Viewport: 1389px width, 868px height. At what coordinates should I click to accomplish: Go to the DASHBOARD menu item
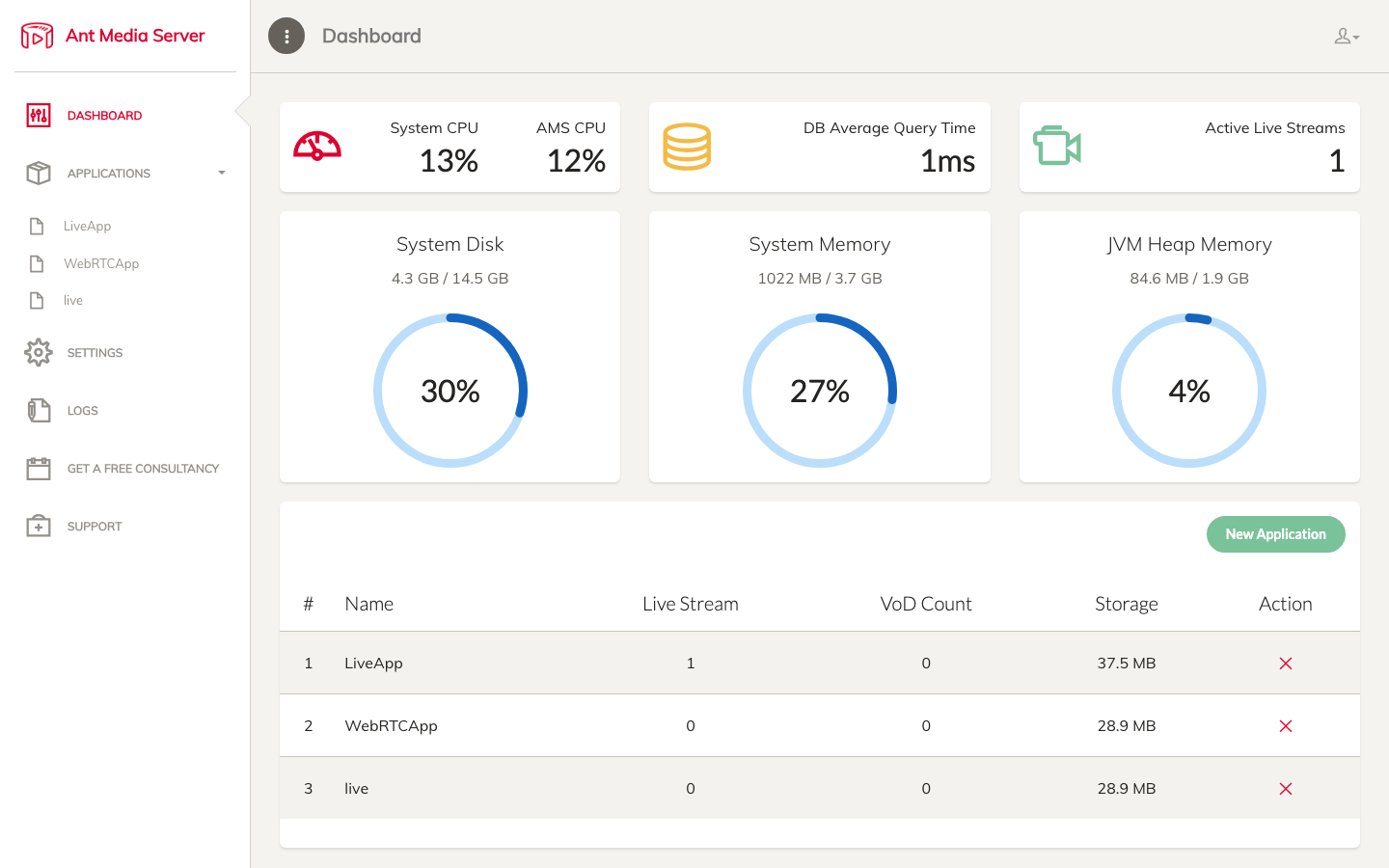(105, 116)
